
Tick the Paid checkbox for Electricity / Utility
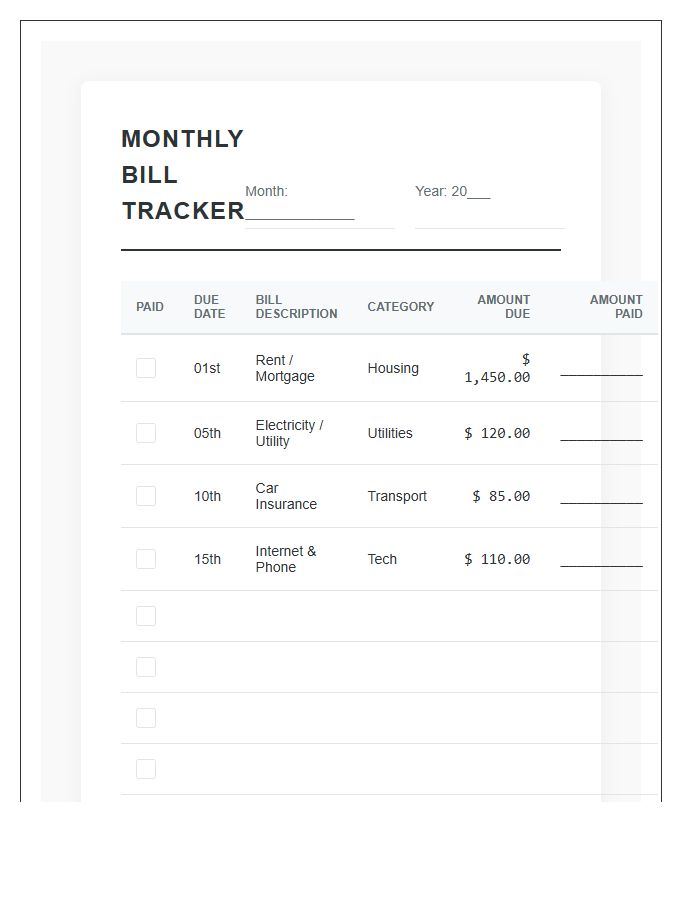146,433
